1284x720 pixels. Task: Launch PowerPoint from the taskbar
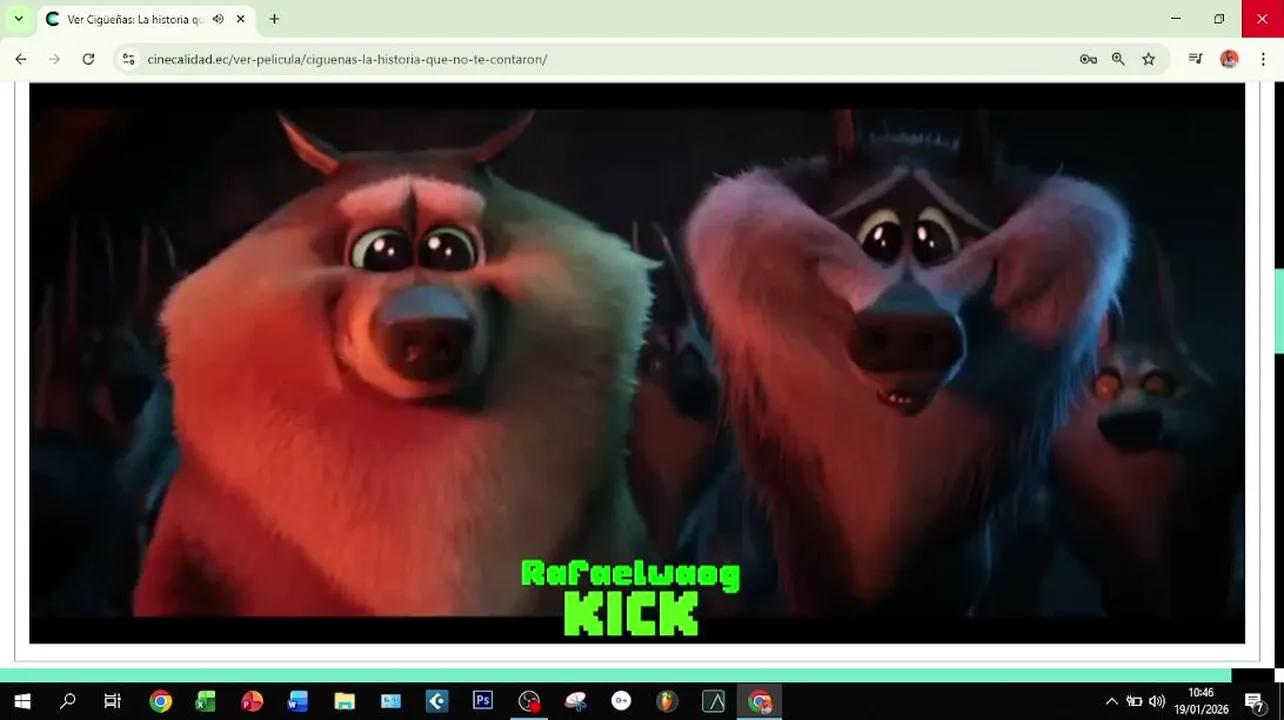point(252,701)
